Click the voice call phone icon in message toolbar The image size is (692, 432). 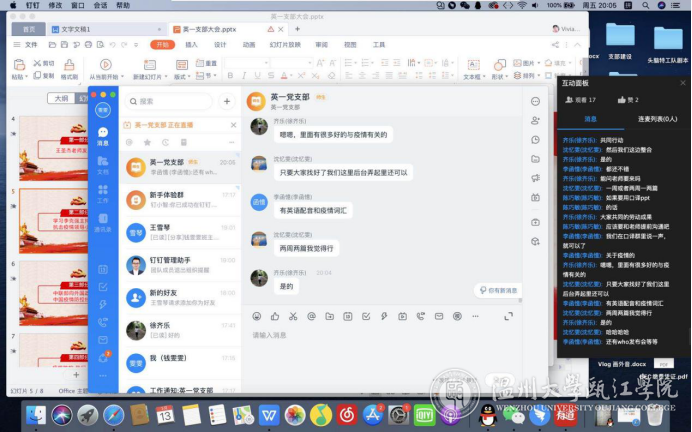pyautogui.click(x=421, y=316)
